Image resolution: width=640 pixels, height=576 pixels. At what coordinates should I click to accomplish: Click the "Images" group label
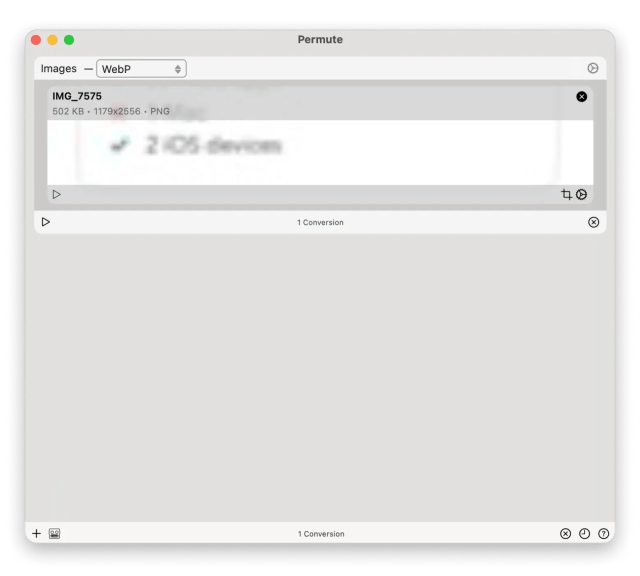[x=58, y=68]
